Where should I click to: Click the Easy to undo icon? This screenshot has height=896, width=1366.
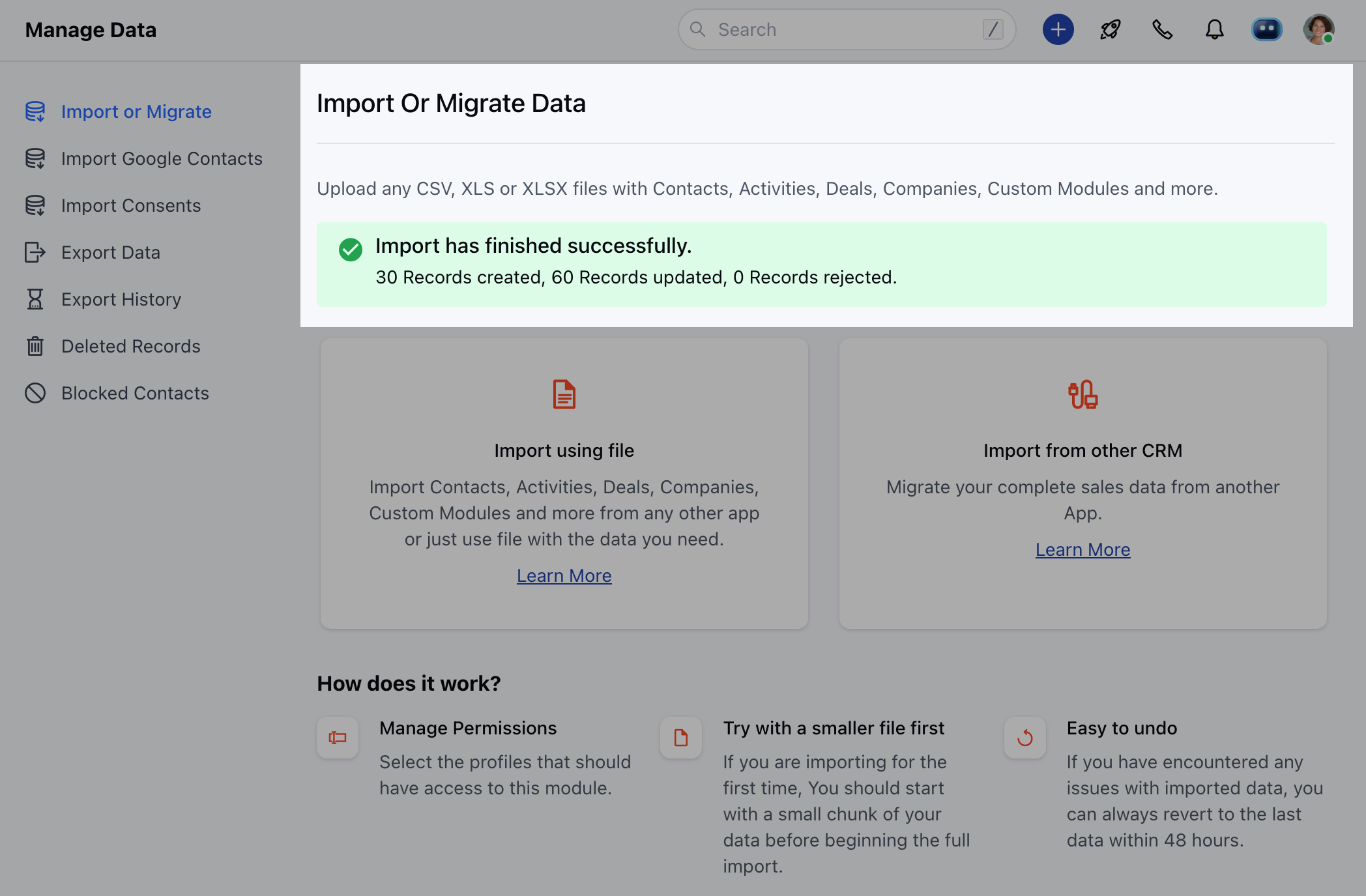tap(1024, 738)
